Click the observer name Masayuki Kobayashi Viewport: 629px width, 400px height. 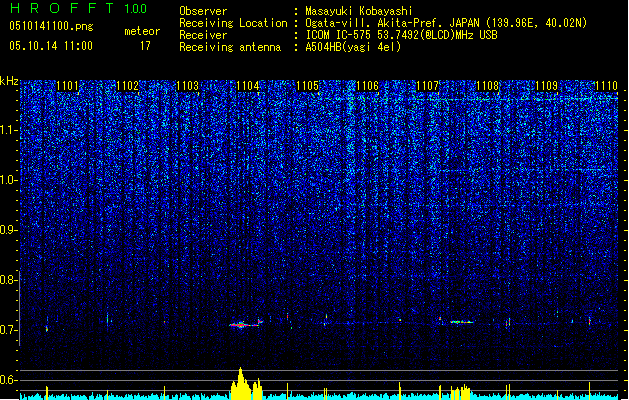pyautogui.click(x=359, y=11)
